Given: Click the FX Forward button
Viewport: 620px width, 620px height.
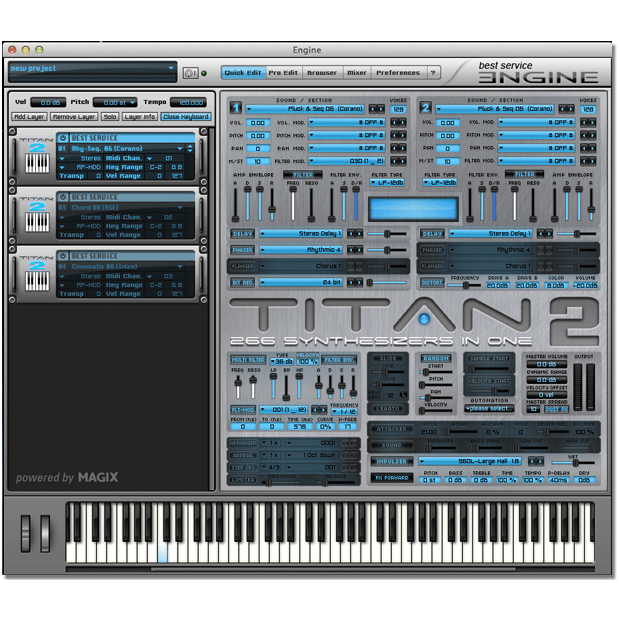Looking at the screenshot, I should [x=391, y=478].
